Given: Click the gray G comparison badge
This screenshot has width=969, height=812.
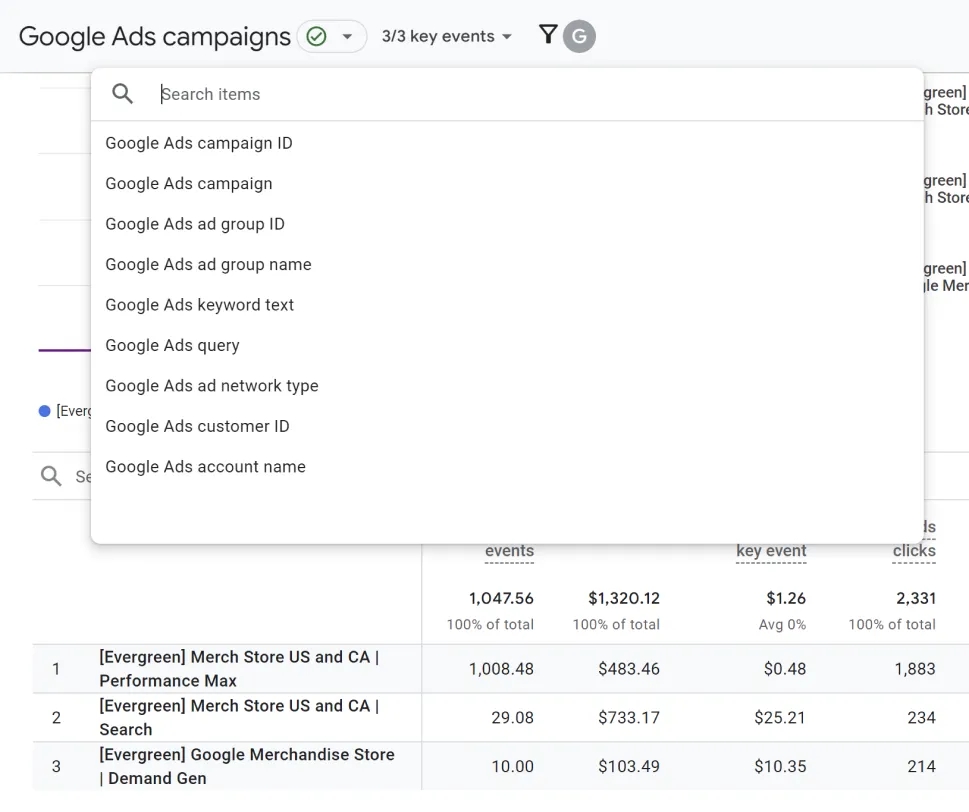Looking at the screenshot, I should [579, 36].
